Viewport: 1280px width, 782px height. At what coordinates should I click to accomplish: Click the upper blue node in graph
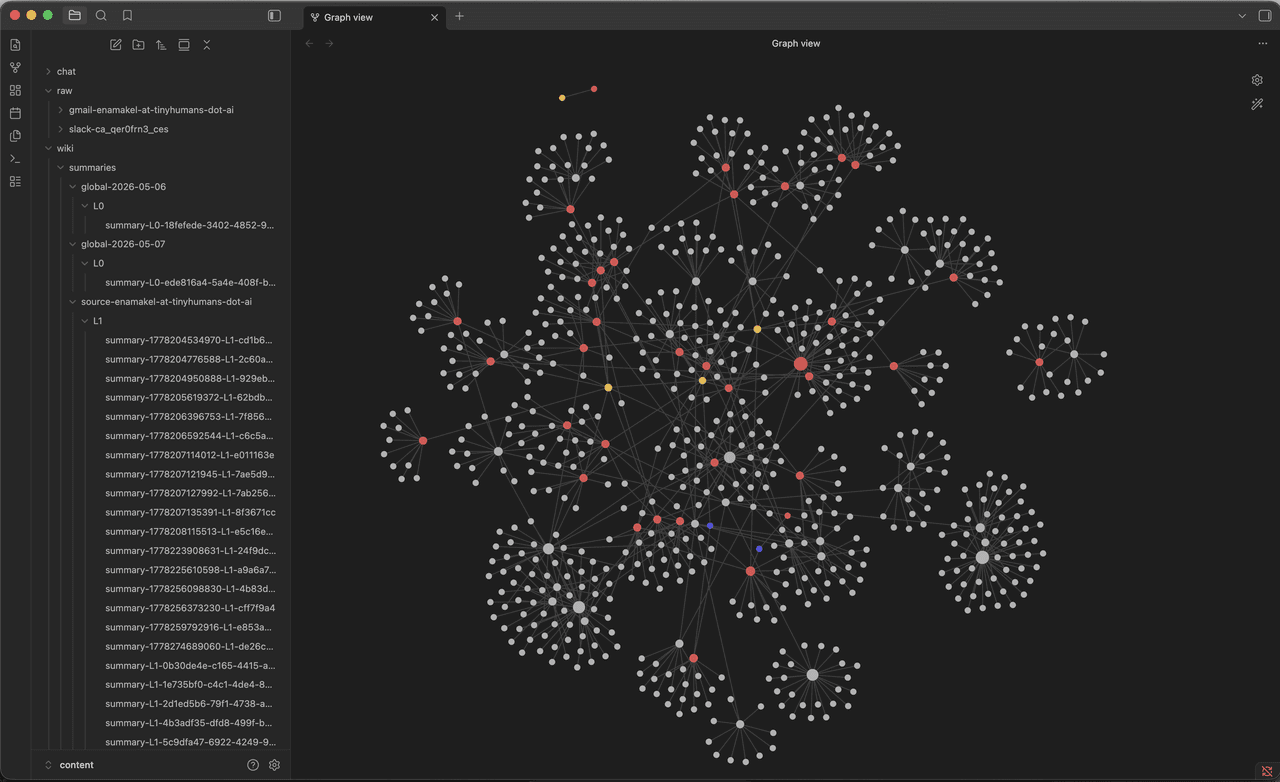coord(710,525)
